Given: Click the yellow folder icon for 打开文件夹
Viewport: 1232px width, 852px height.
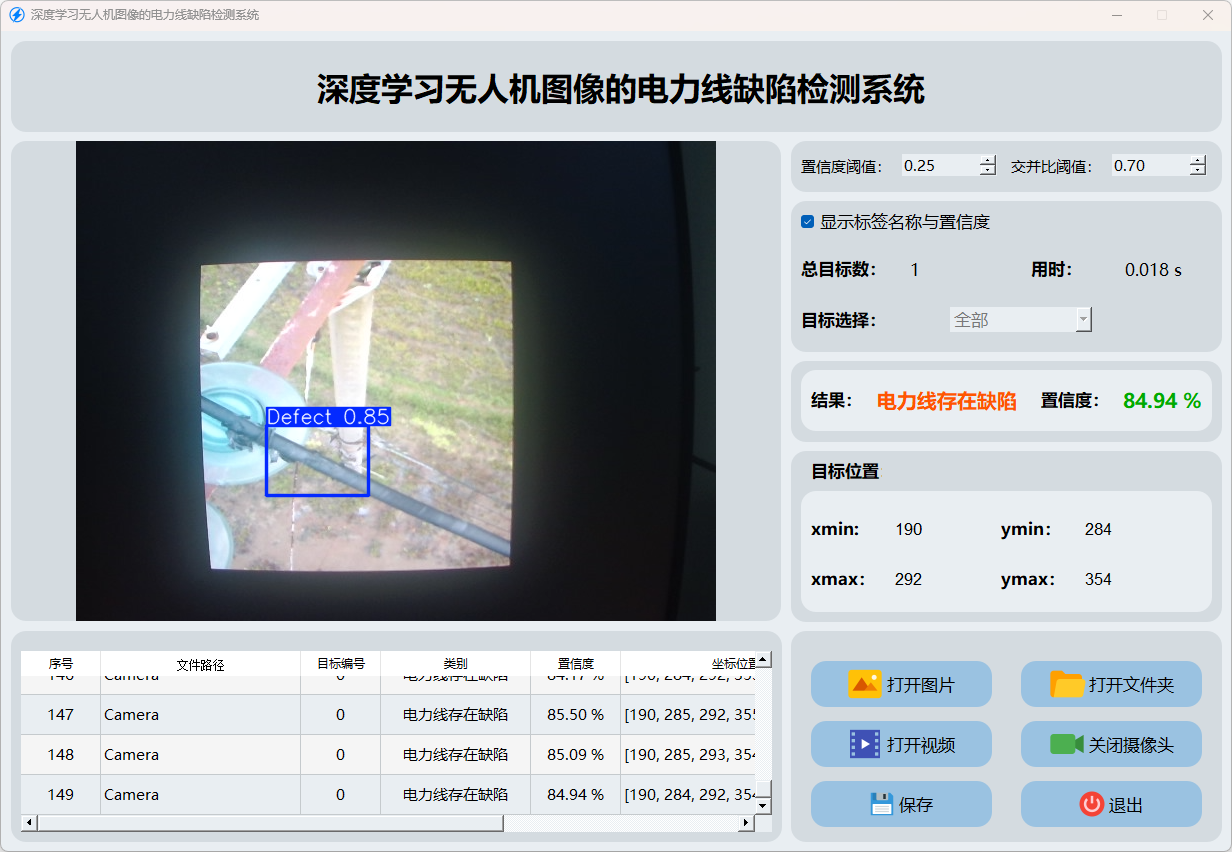Looking at the screenshot, I should [1067, 684].
